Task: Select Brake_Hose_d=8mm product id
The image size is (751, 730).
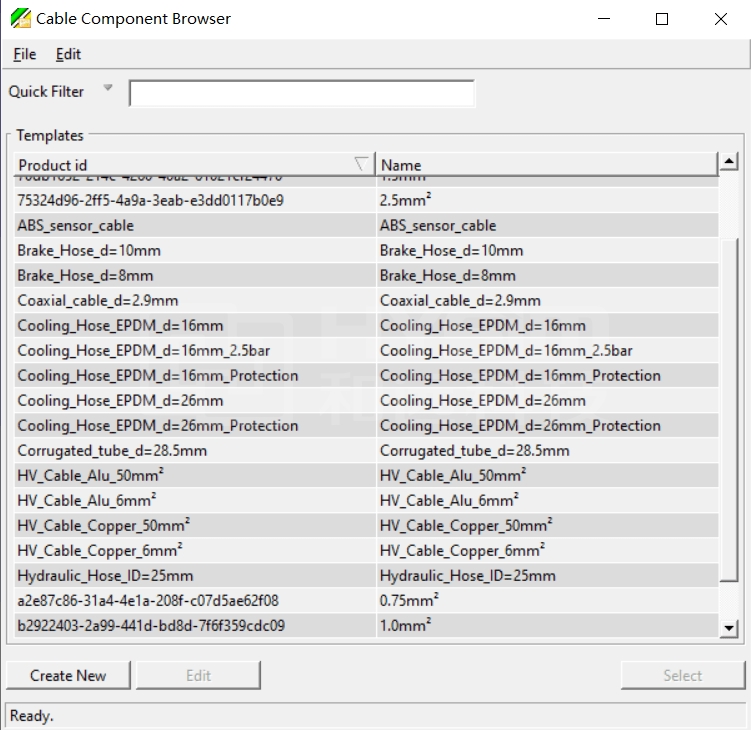Action: 195,275
